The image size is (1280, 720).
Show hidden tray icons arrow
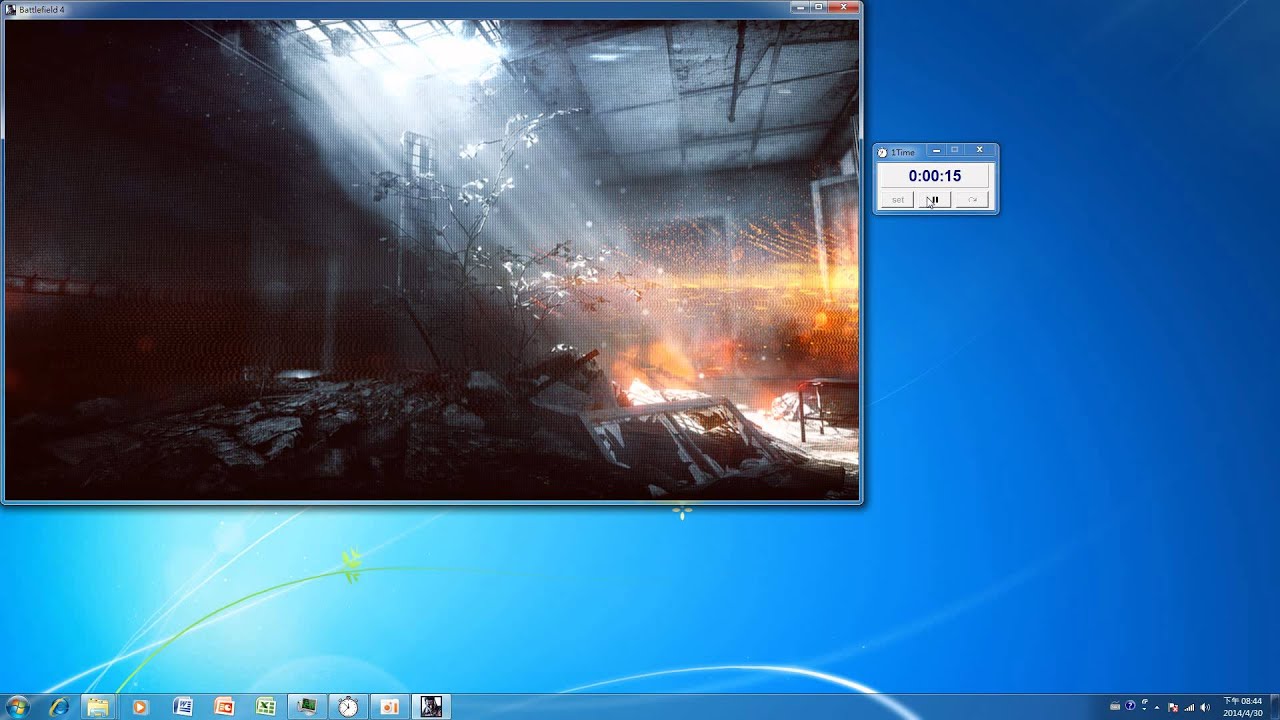click(1157, 707)
